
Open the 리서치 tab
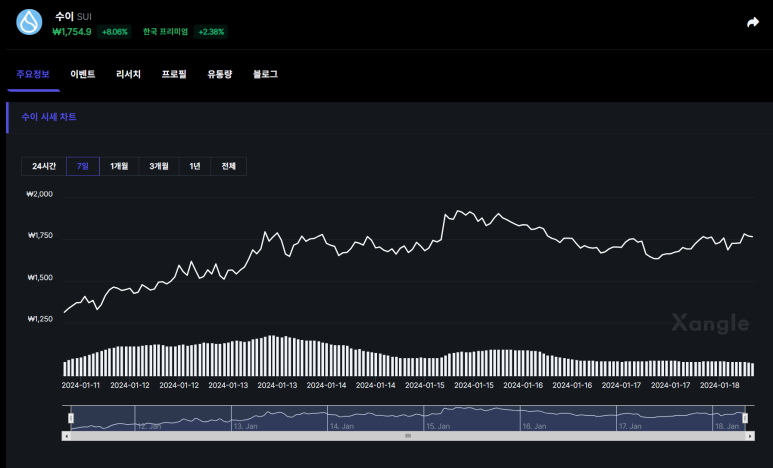[128, 74]
